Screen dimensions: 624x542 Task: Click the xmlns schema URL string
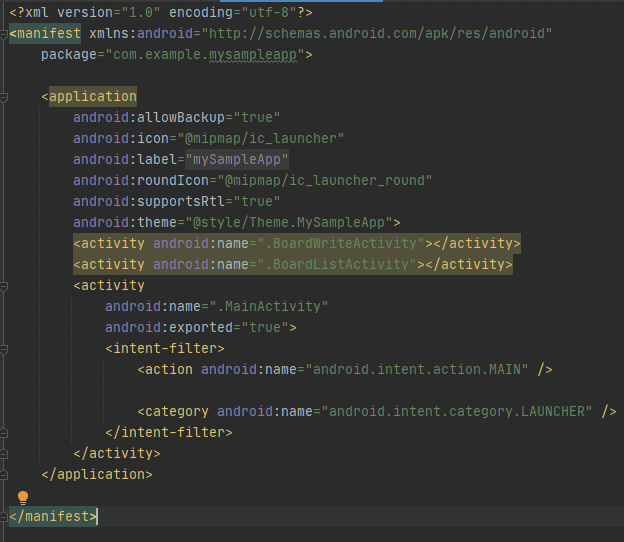coord(376,33)
